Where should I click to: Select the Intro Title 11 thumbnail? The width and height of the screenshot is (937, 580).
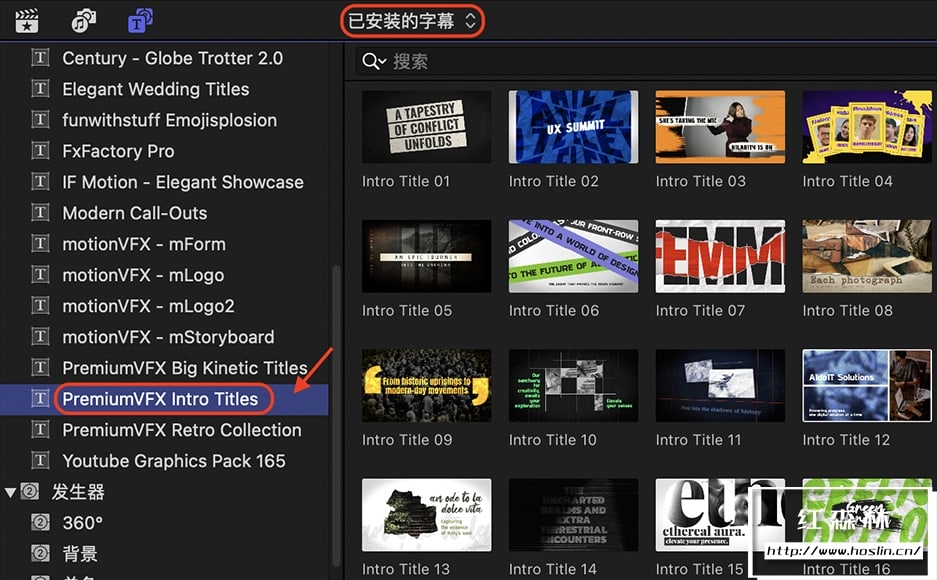[720, 385]
